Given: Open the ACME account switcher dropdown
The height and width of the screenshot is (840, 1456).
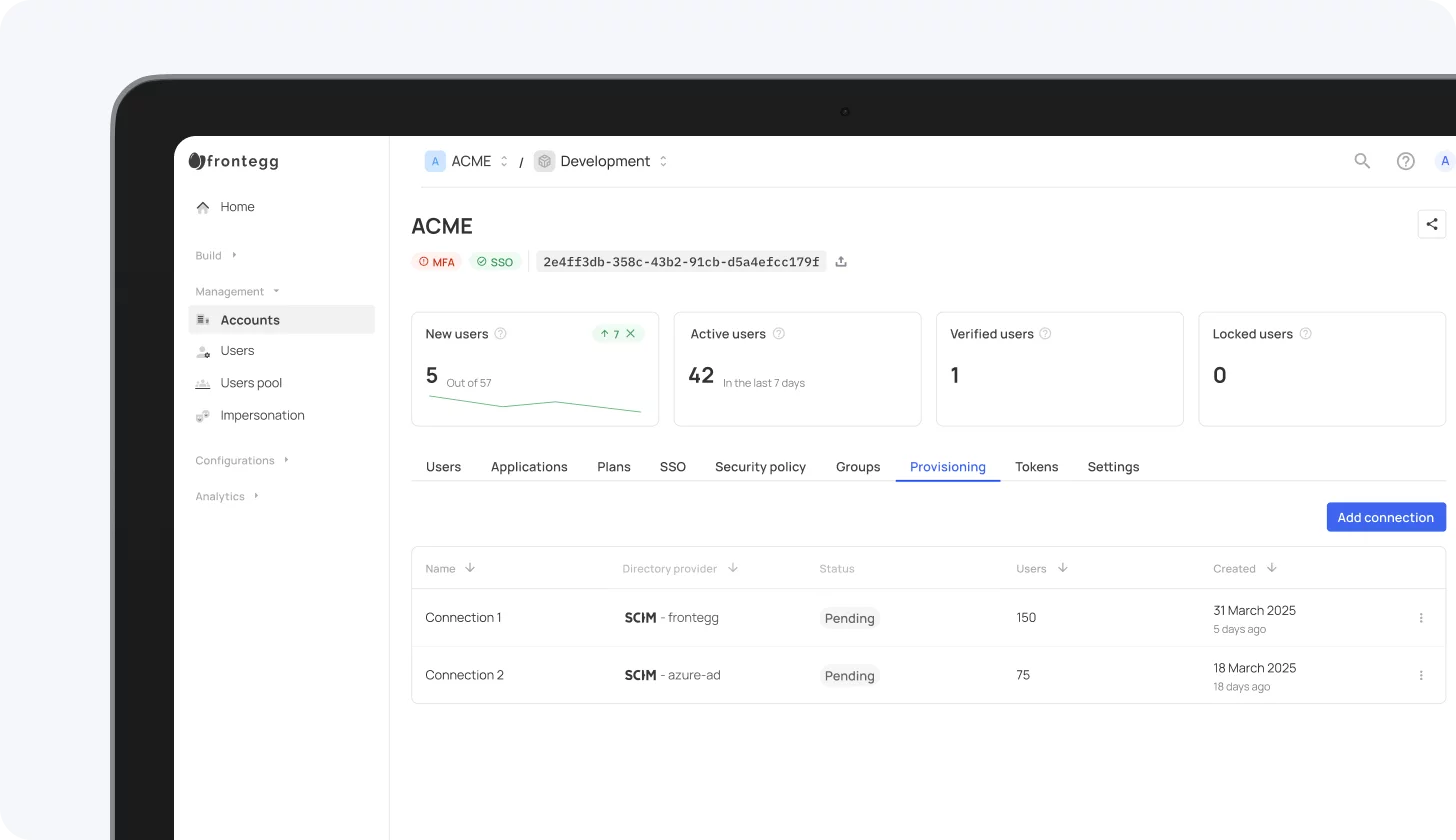Looking at the screenshot, I should click(x=504, y=161).
